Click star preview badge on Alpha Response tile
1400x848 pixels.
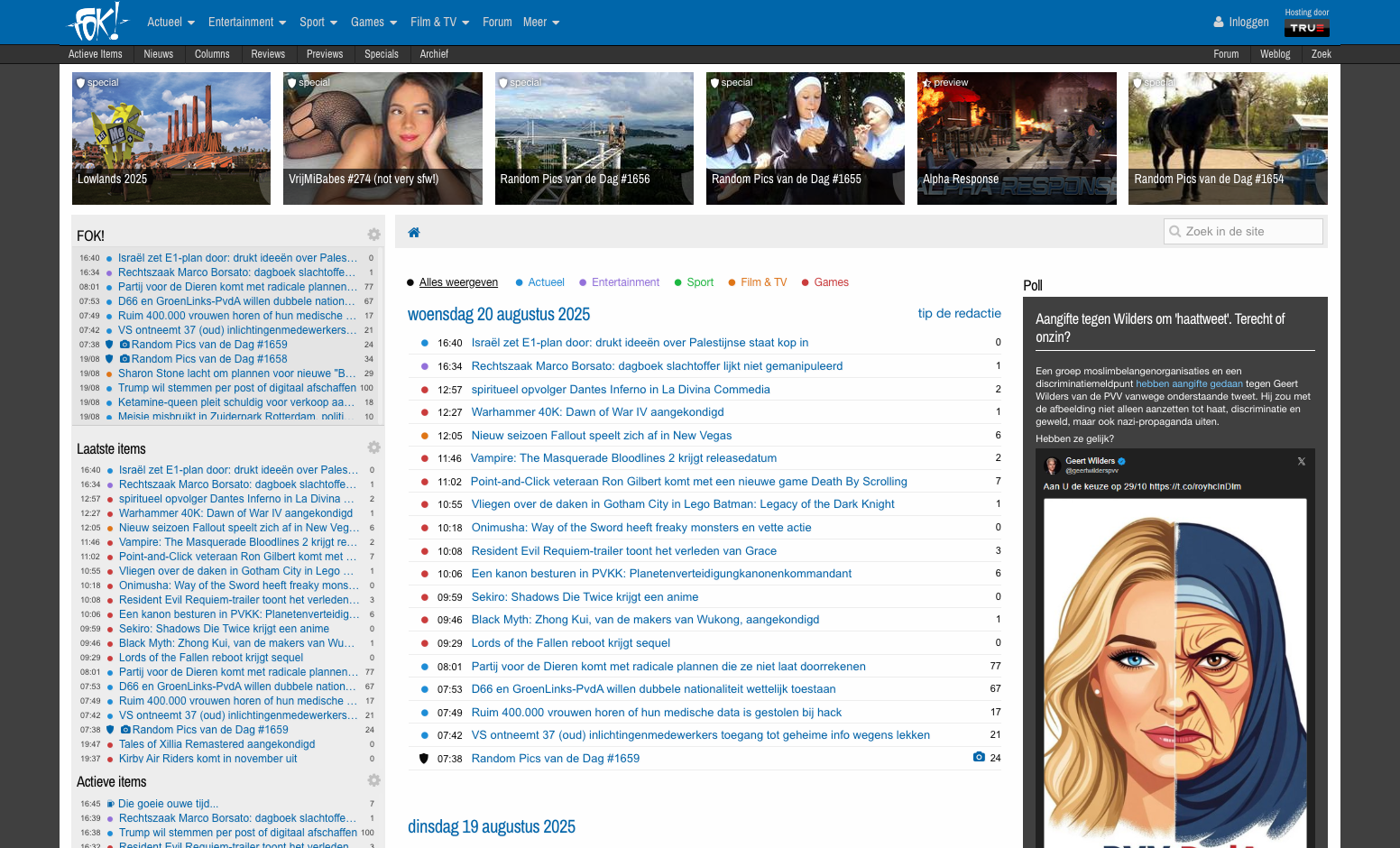(x=944, y=82)
